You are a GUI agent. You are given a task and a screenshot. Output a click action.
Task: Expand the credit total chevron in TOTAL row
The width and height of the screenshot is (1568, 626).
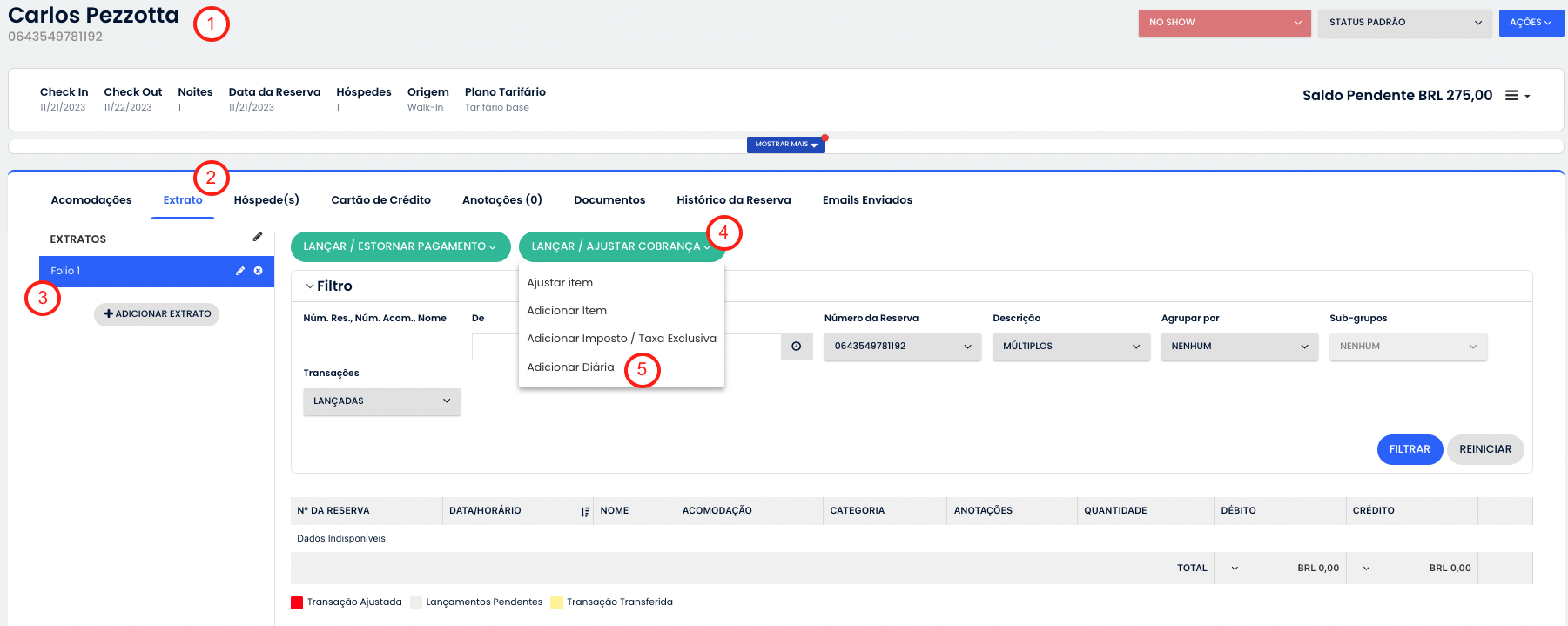coord(1366,569)
